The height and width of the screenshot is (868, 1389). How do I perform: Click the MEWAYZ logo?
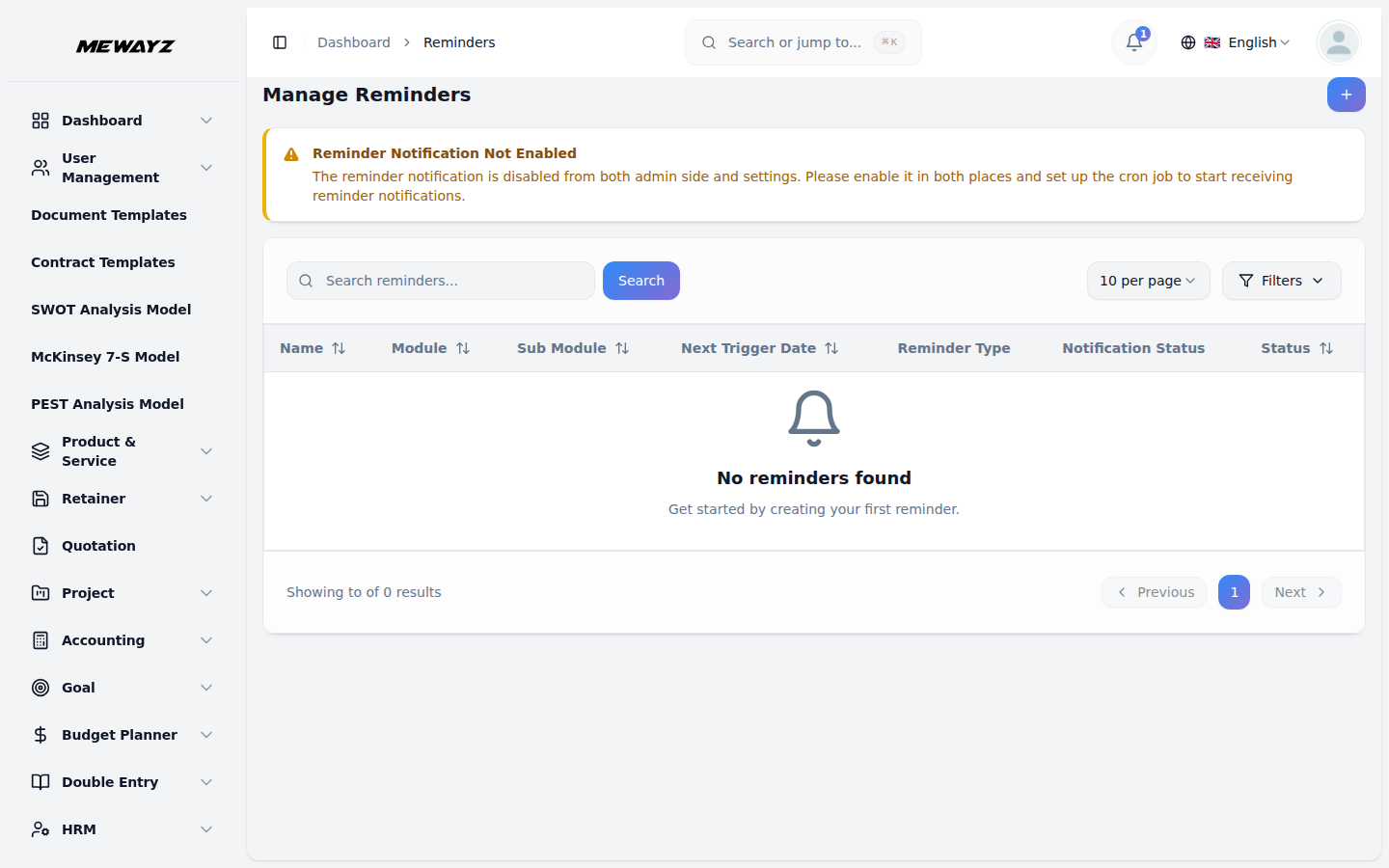click(x=125, y=46)
